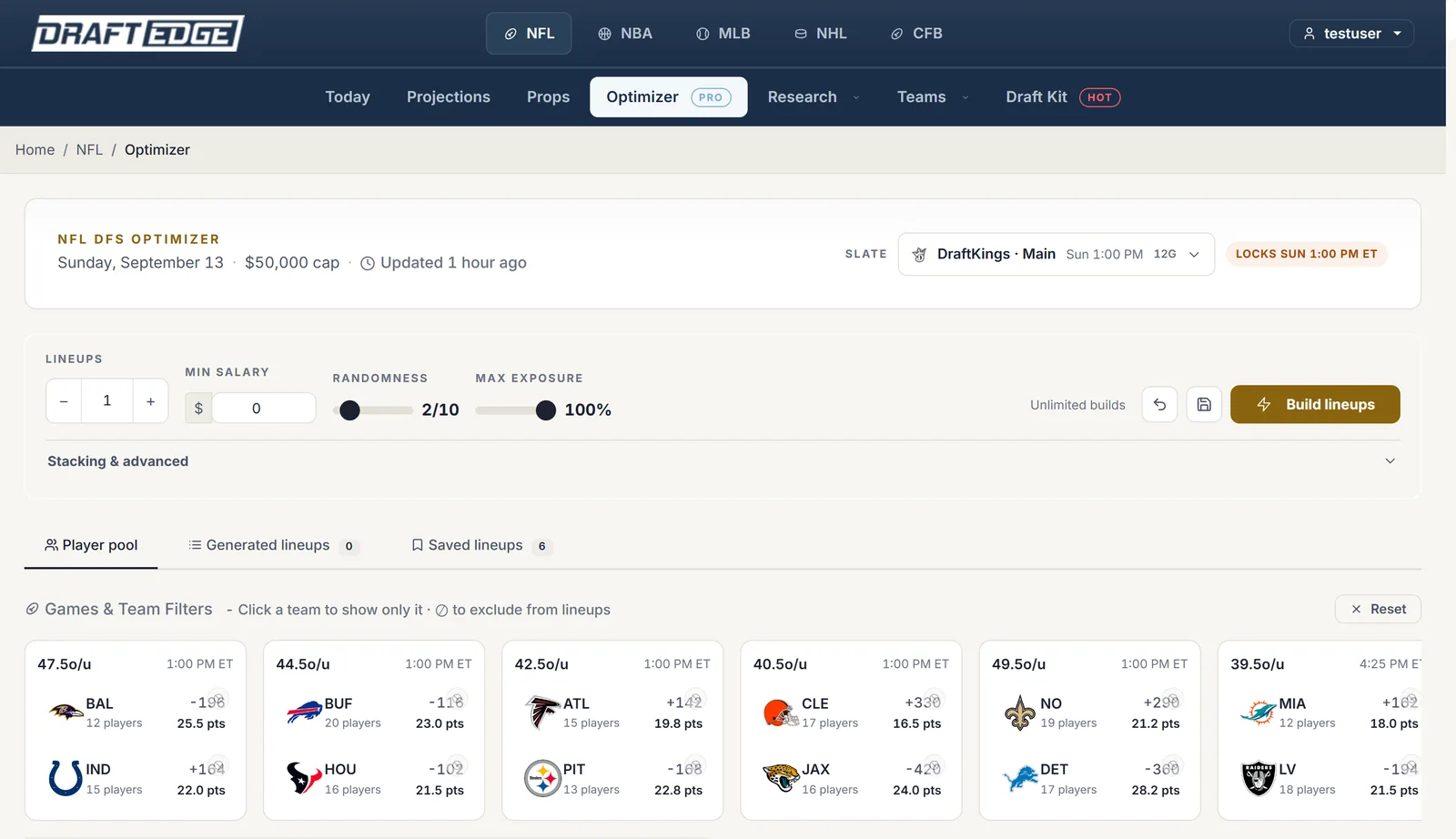Exclude BAL from lineups
Screen dimensions: 1456x839
coord(217,700)
